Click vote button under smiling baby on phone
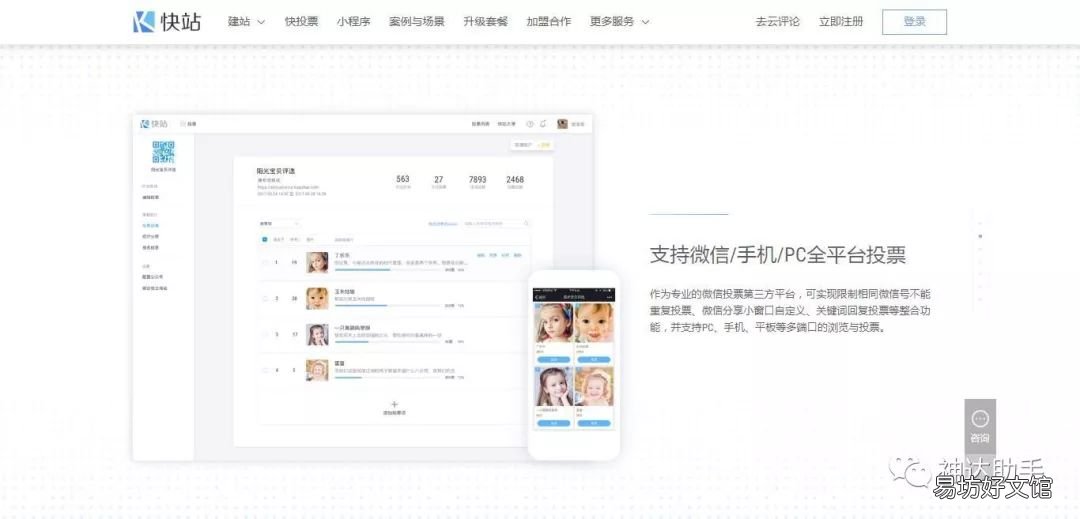The height and width of the screenshot is (519, 1080). click(x=594, y=359)
